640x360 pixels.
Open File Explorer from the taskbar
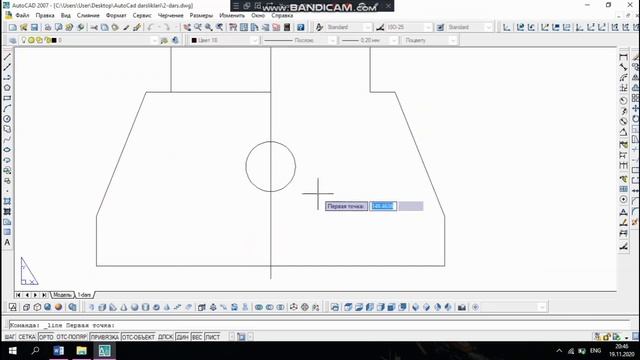[81, 351]
